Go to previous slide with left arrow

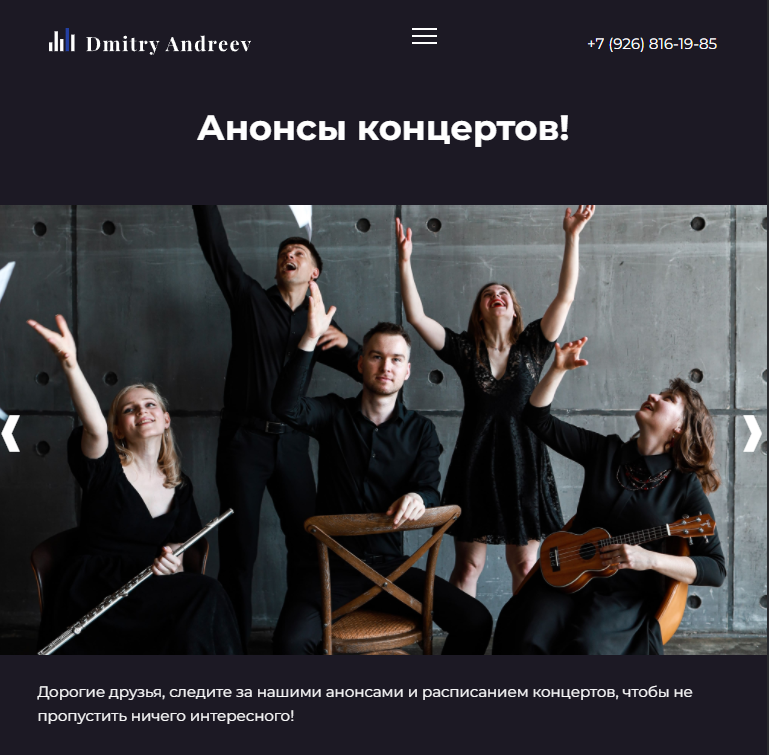pyautogui.click(x=11, y=433)
